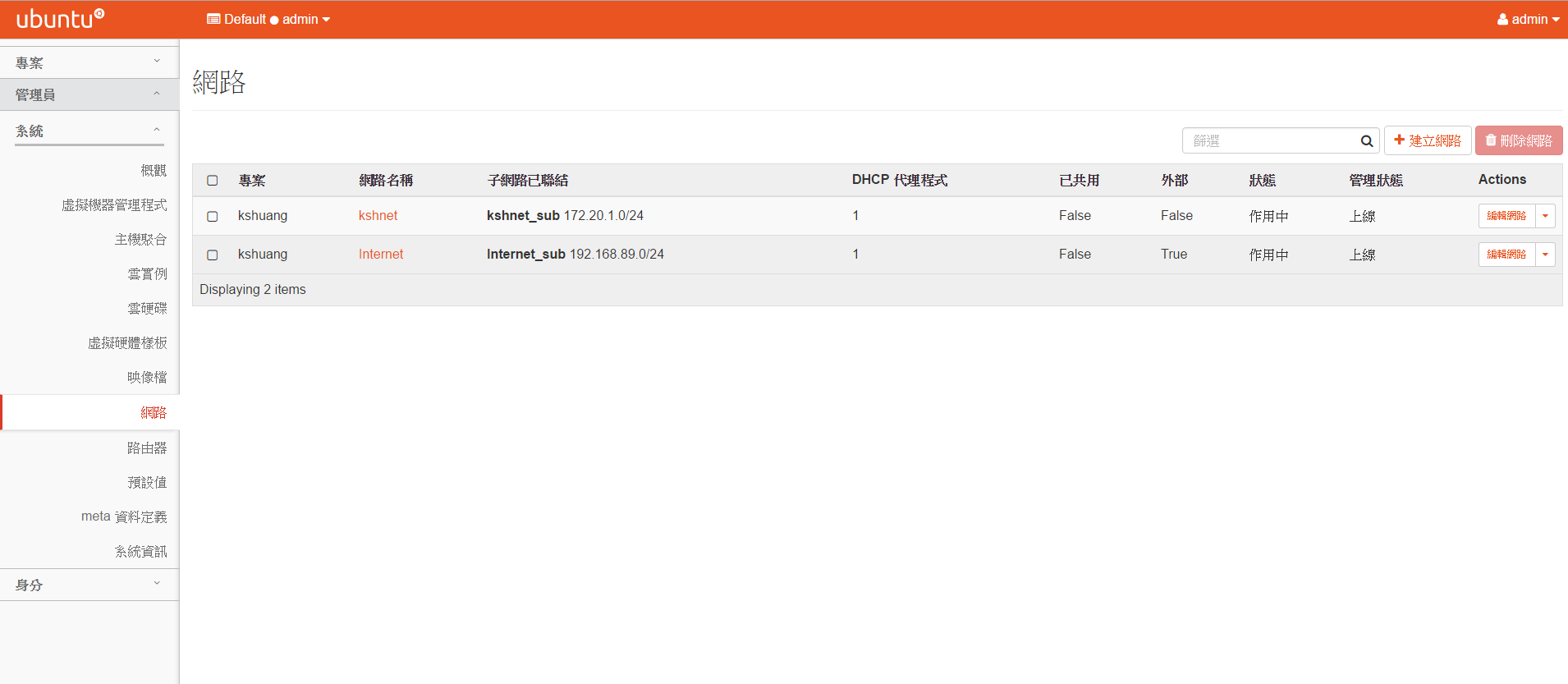Viewport: 1568px width, 684px height.
Task: Click the 刪除網路 delete networks button
Action: (x=1518, y=140)
